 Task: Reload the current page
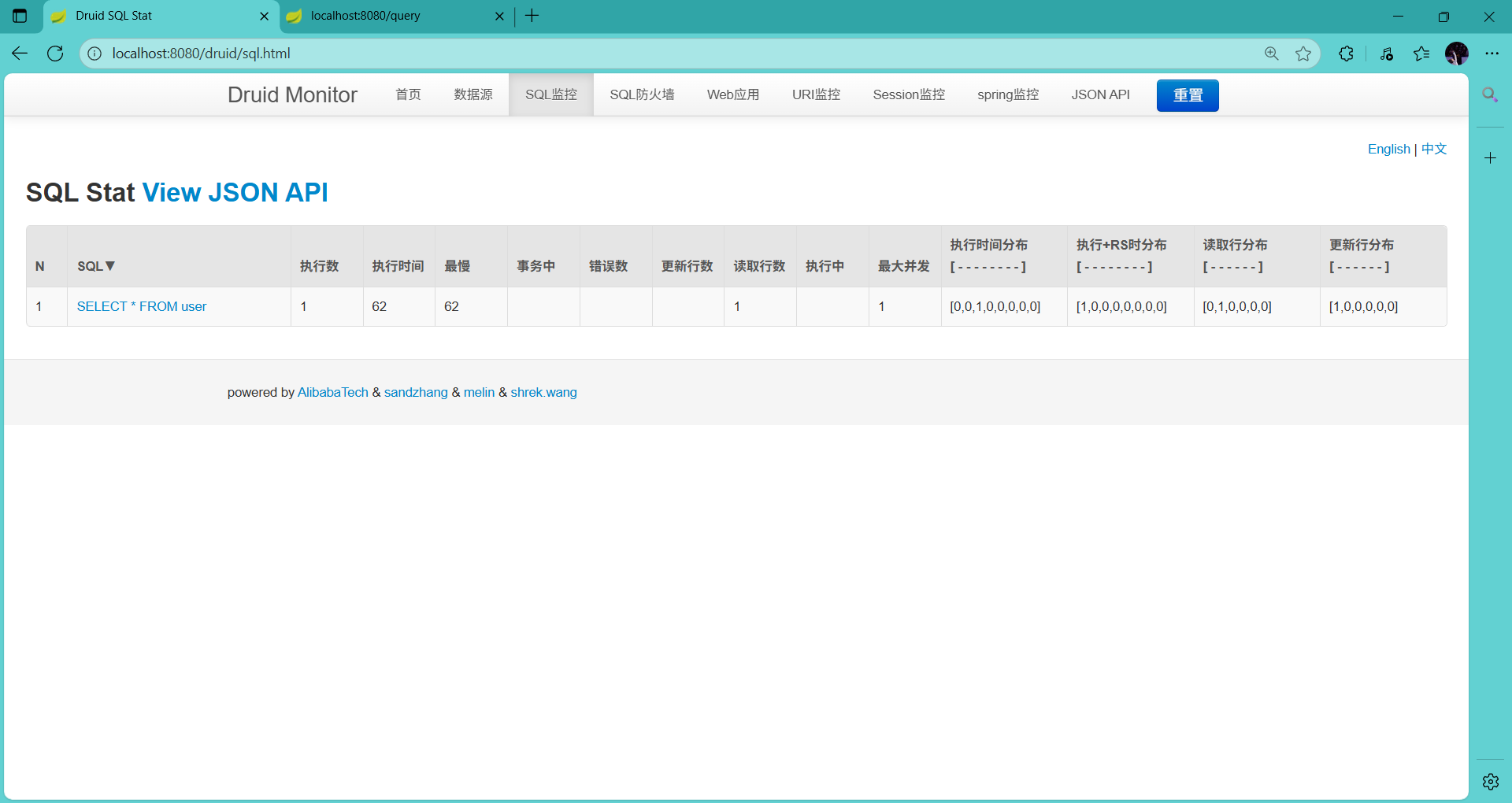pyautogui.click(x=55, y=54)
